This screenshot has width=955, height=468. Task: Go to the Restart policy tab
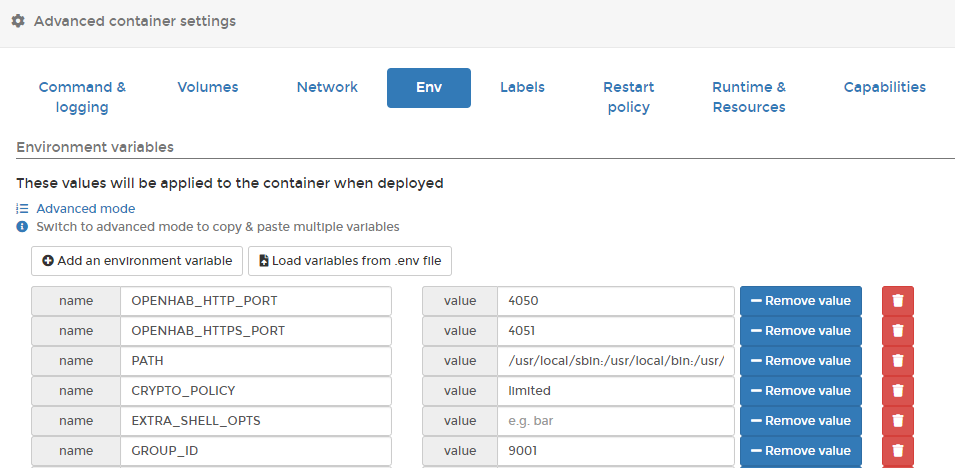(x=629, y=97)
